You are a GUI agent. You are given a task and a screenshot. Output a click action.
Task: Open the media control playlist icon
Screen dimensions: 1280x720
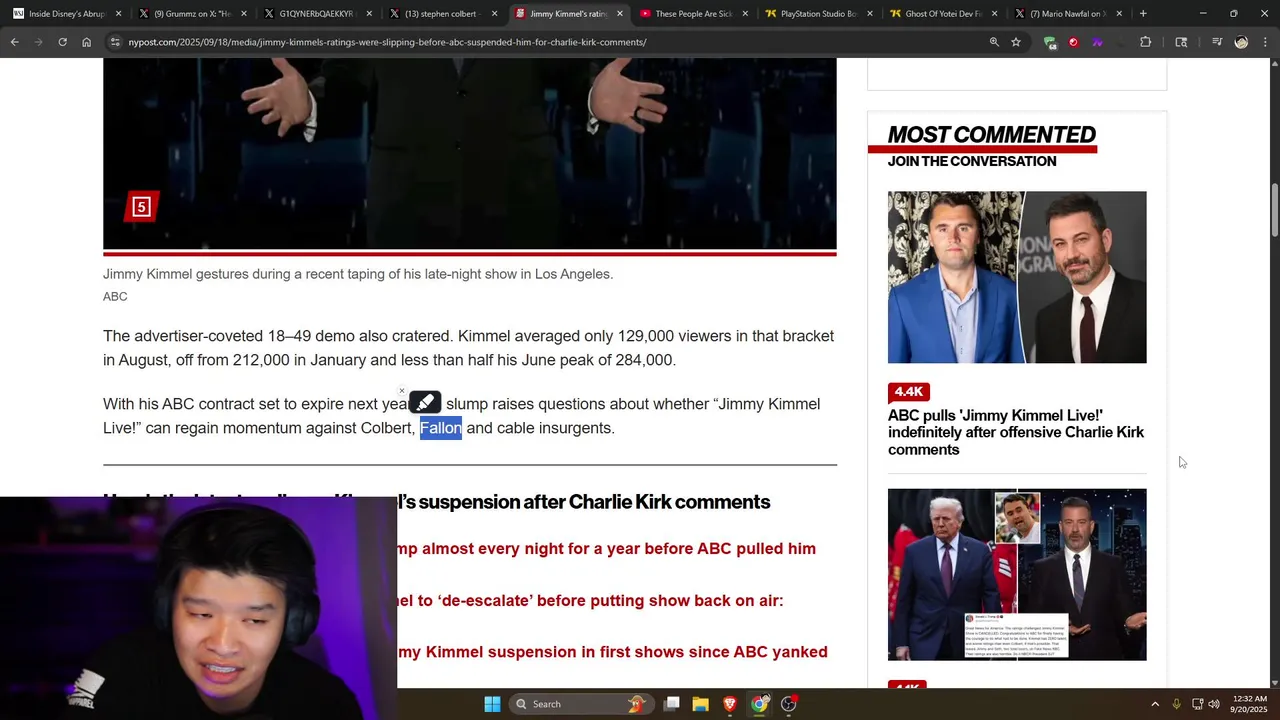coord(1217,42)
